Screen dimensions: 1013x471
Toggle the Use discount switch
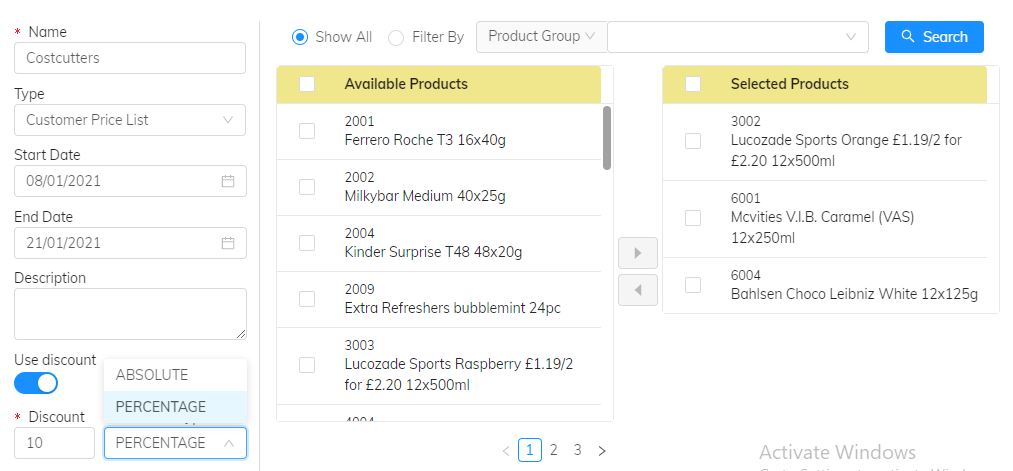[36, 383]
